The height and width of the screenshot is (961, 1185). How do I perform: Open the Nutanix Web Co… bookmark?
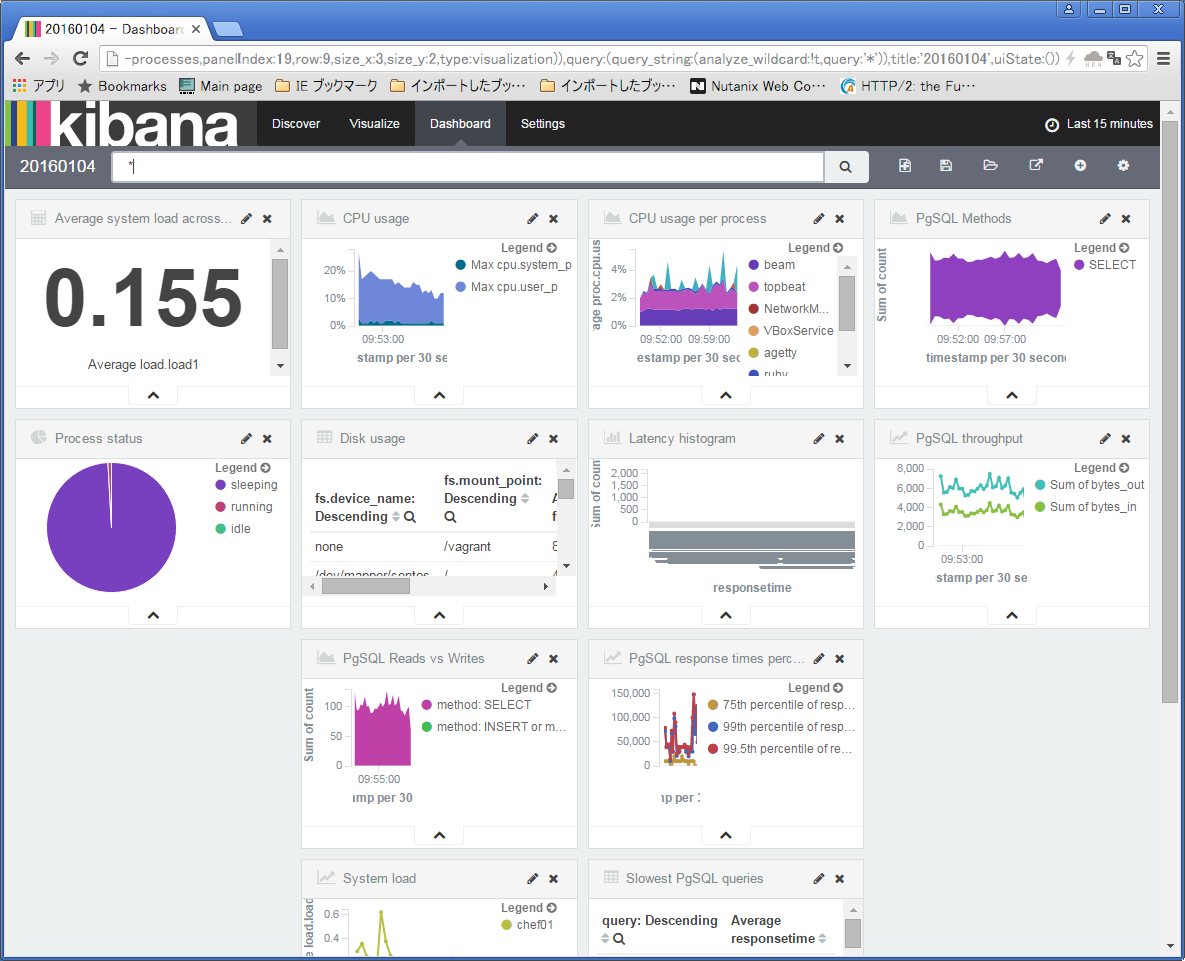758,86
